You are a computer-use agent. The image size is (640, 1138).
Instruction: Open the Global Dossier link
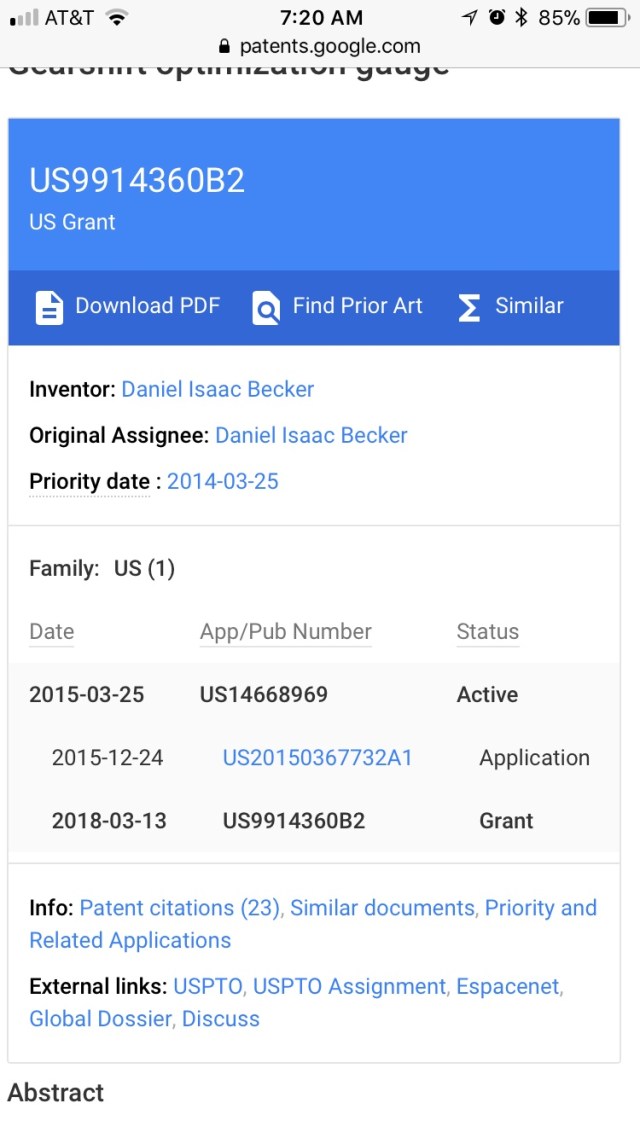101,1019
